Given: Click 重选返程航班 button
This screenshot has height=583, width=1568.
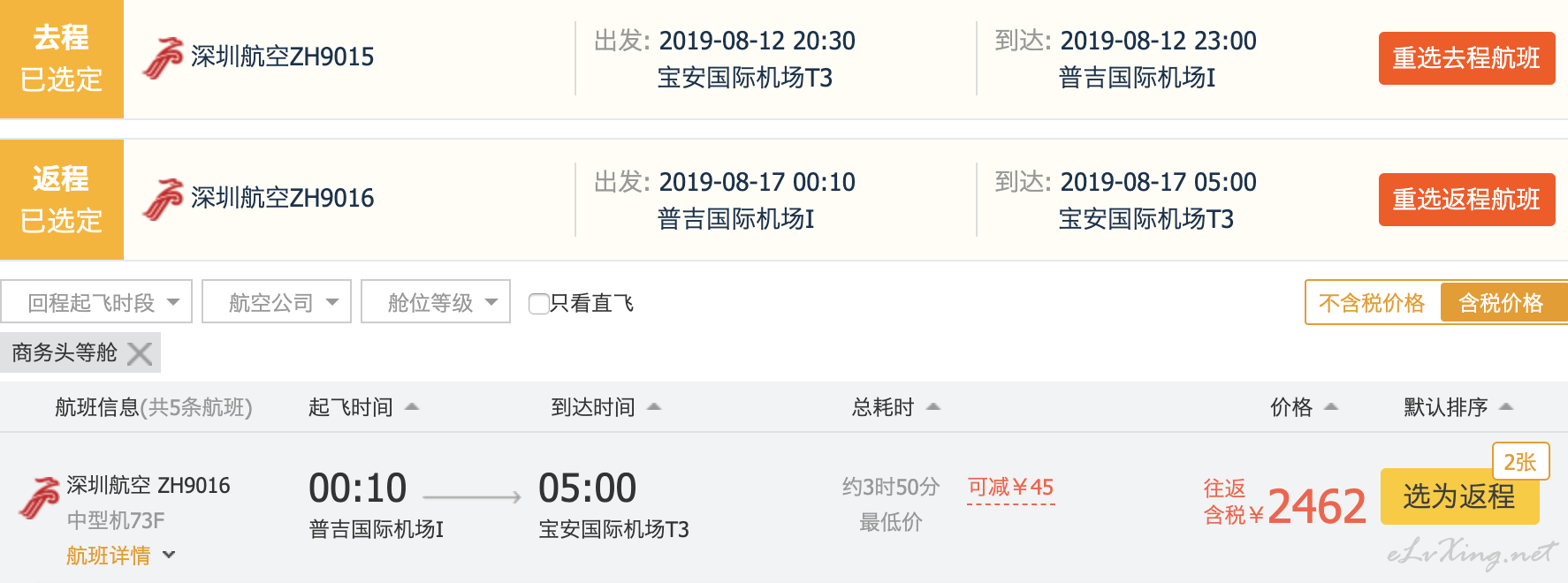Looking at the screenshot, I should pos(1466,200).
